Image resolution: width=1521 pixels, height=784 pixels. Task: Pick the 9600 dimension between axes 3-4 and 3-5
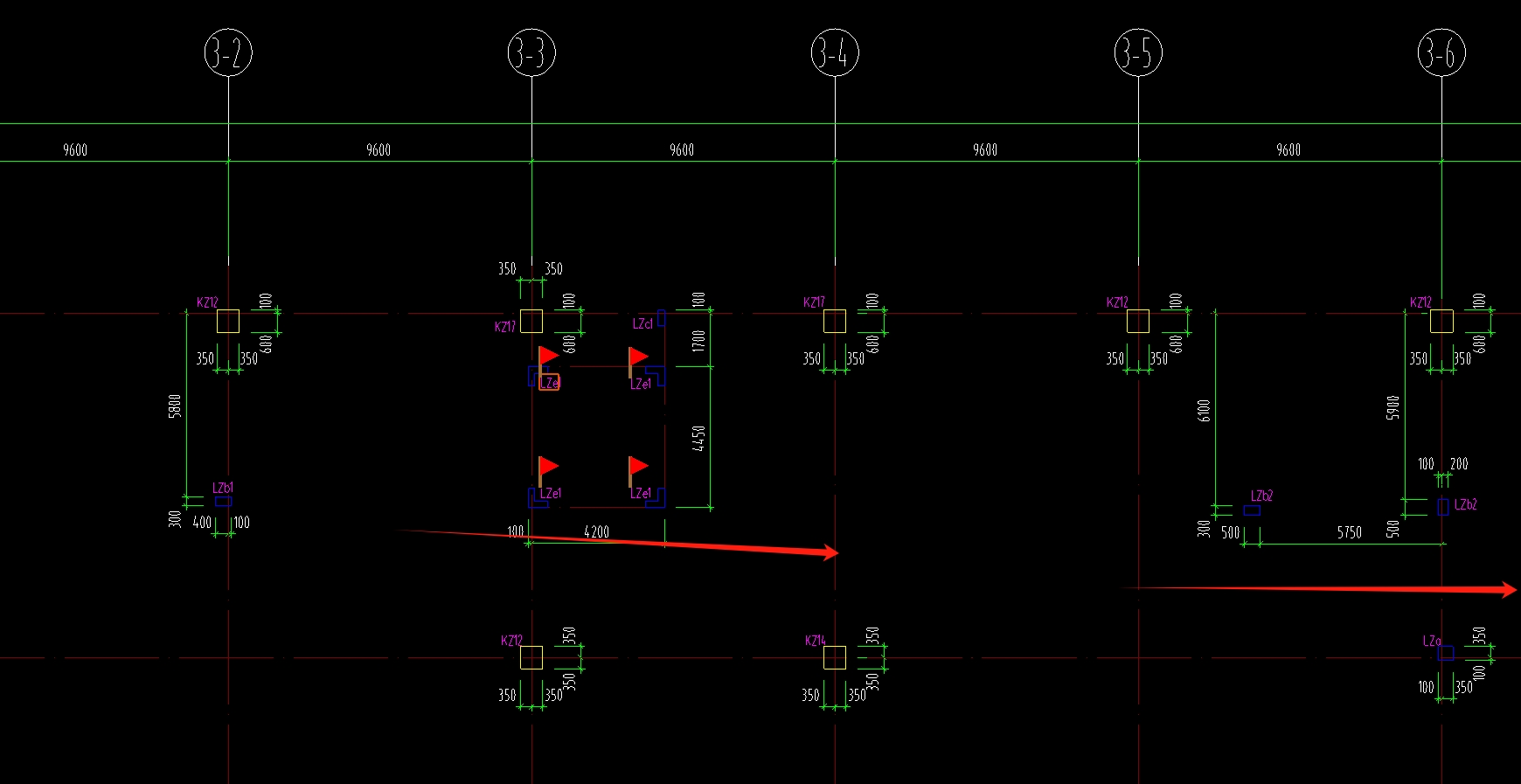coord(985,150)
